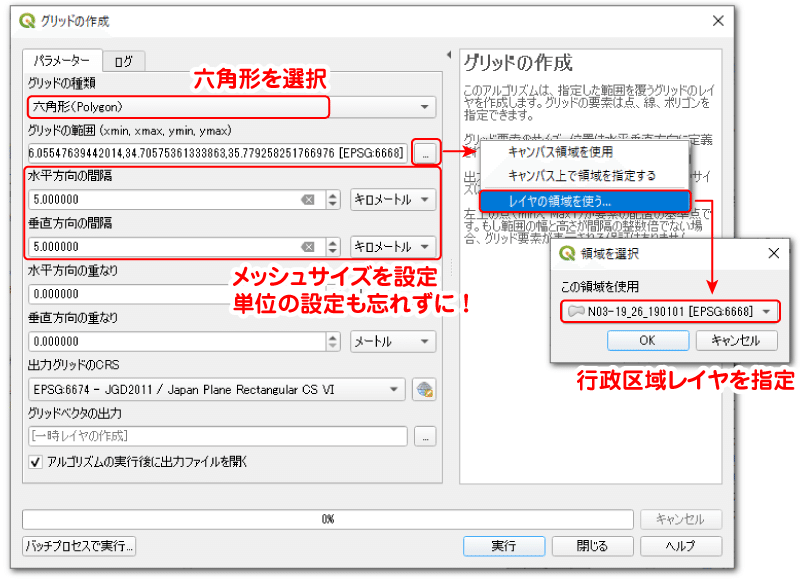Close the グリッドの作成 window
The width and height of the screenshot is (800, 579).
(718, 21)
